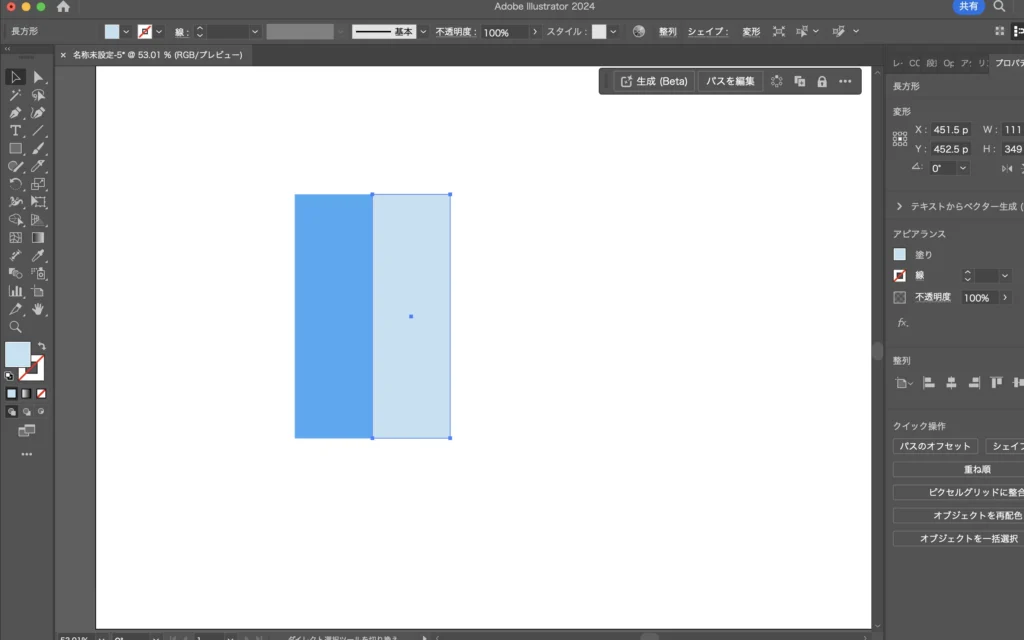
Task: Click the Home icon in the title bar
Action: pos(63,7)
